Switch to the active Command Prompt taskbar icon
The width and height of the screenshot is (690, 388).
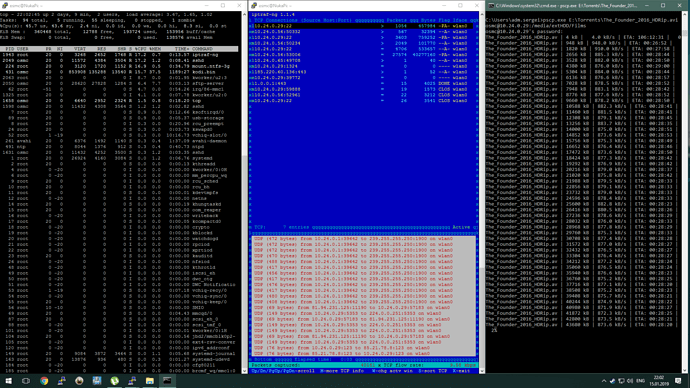tap(167, 381)
